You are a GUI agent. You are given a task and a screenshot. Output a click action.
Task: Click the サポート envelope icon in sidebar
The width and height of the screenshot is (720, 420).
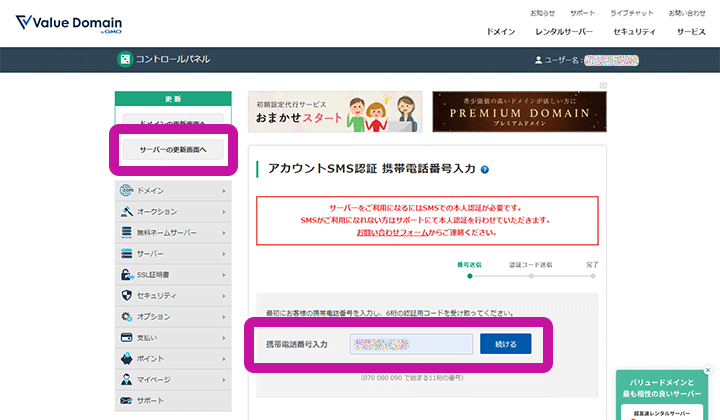(x=127, y=401)
